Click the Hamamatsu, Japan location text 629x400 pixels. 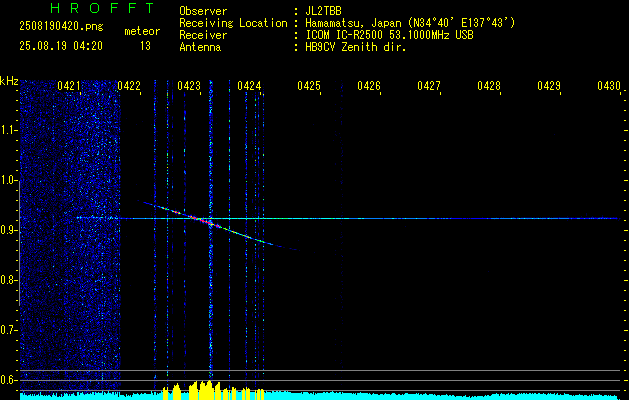pyautogui.click(x=410, y=23)
